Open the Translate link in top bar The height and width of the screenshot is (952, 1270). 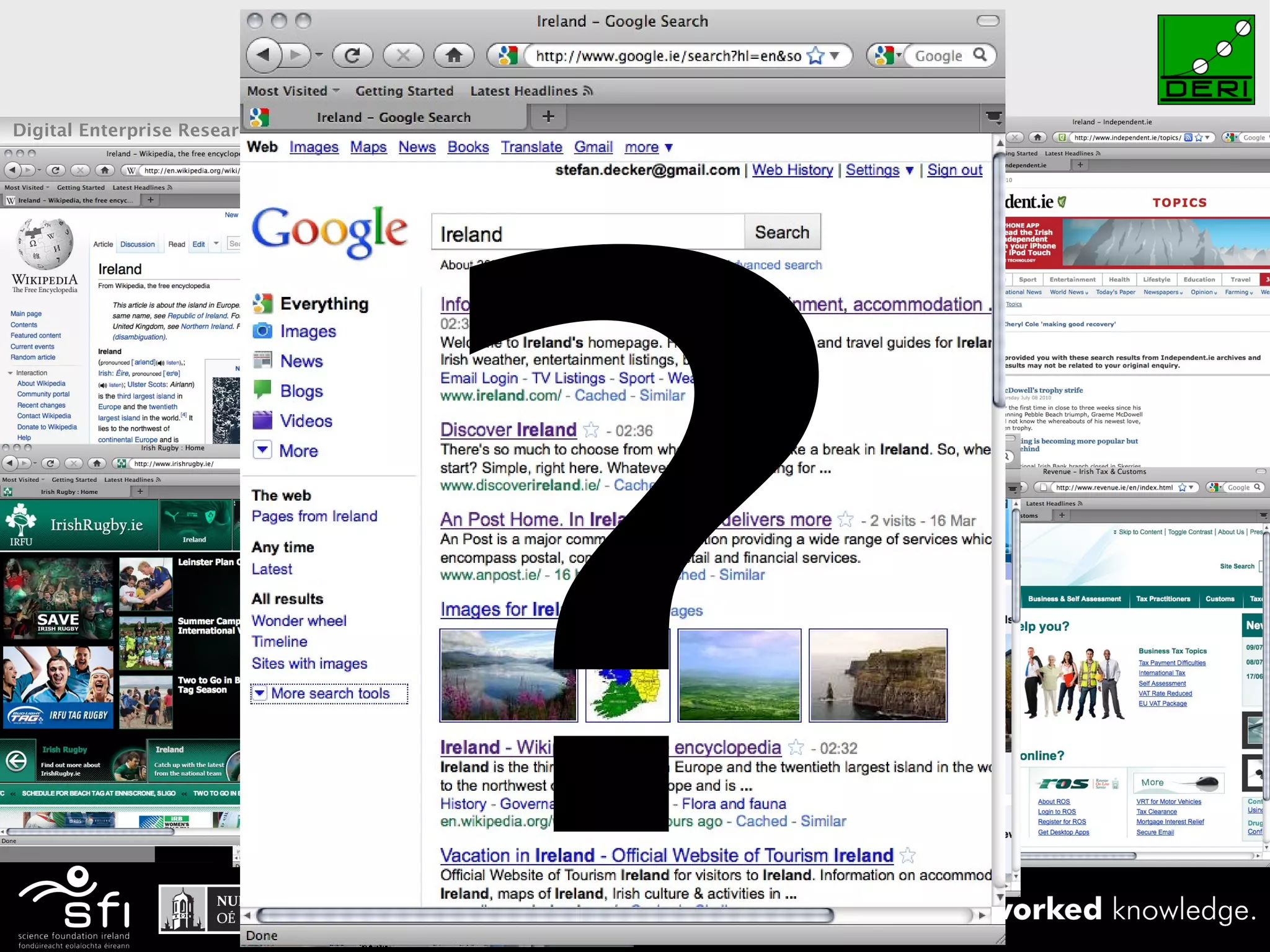click(x=531, y=147)
